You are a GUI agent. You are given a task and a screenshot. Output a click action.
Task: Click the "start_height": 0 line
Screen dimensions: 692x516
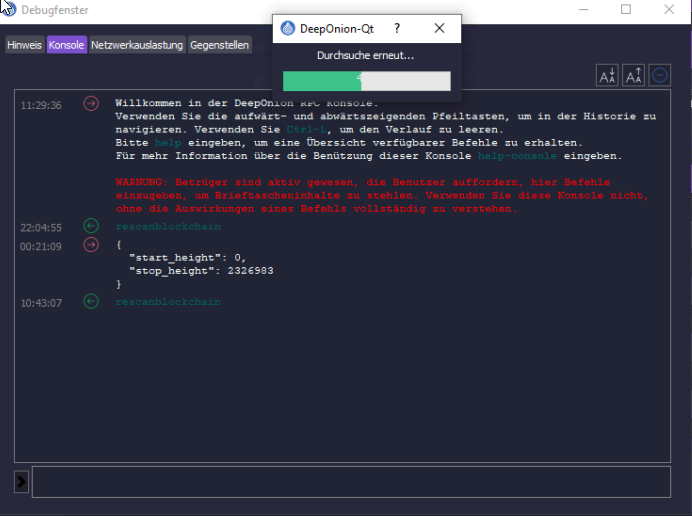tap(187, 257)
